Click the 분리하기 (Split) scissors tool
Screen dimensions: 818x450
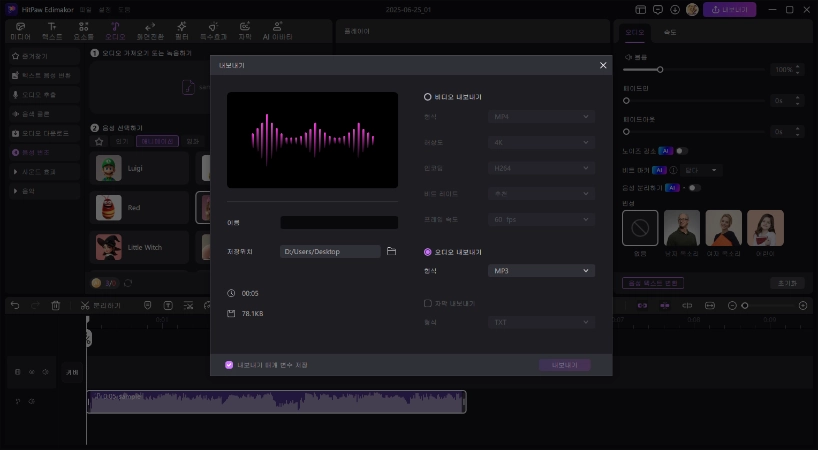pyautogui.click(x=100, y=306)
